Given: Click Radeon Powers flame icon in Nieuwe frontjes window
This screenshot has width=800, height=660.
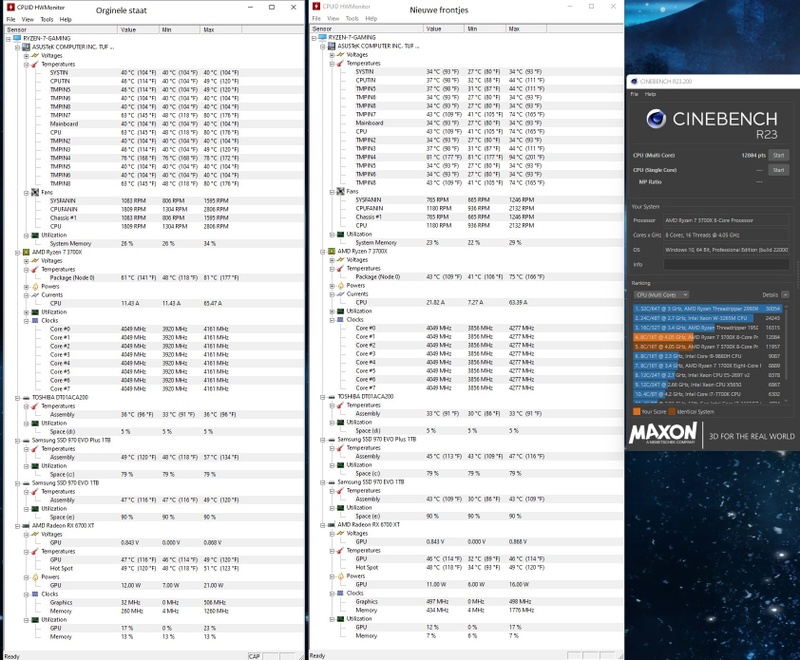Looking at the screenshot, I should pos(340,576).
